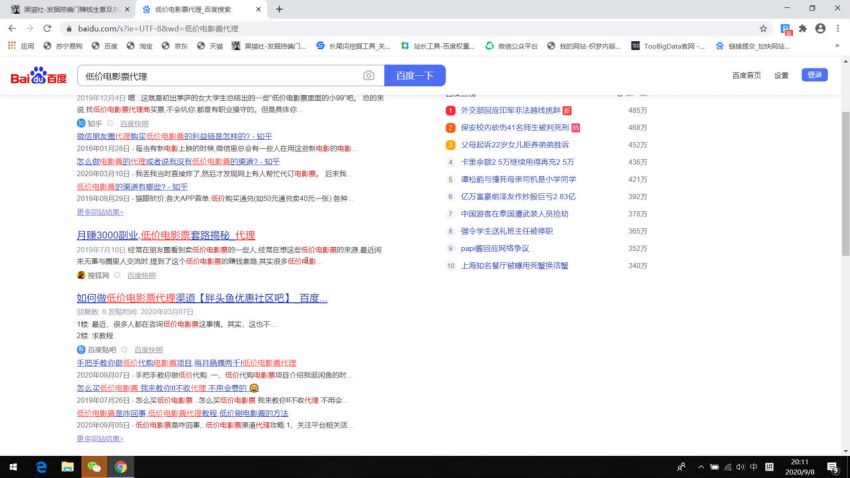Open hot search 中国游客在泰国遭武装人员抢劫
The image size is (850, 478).
tap(514, 214)
